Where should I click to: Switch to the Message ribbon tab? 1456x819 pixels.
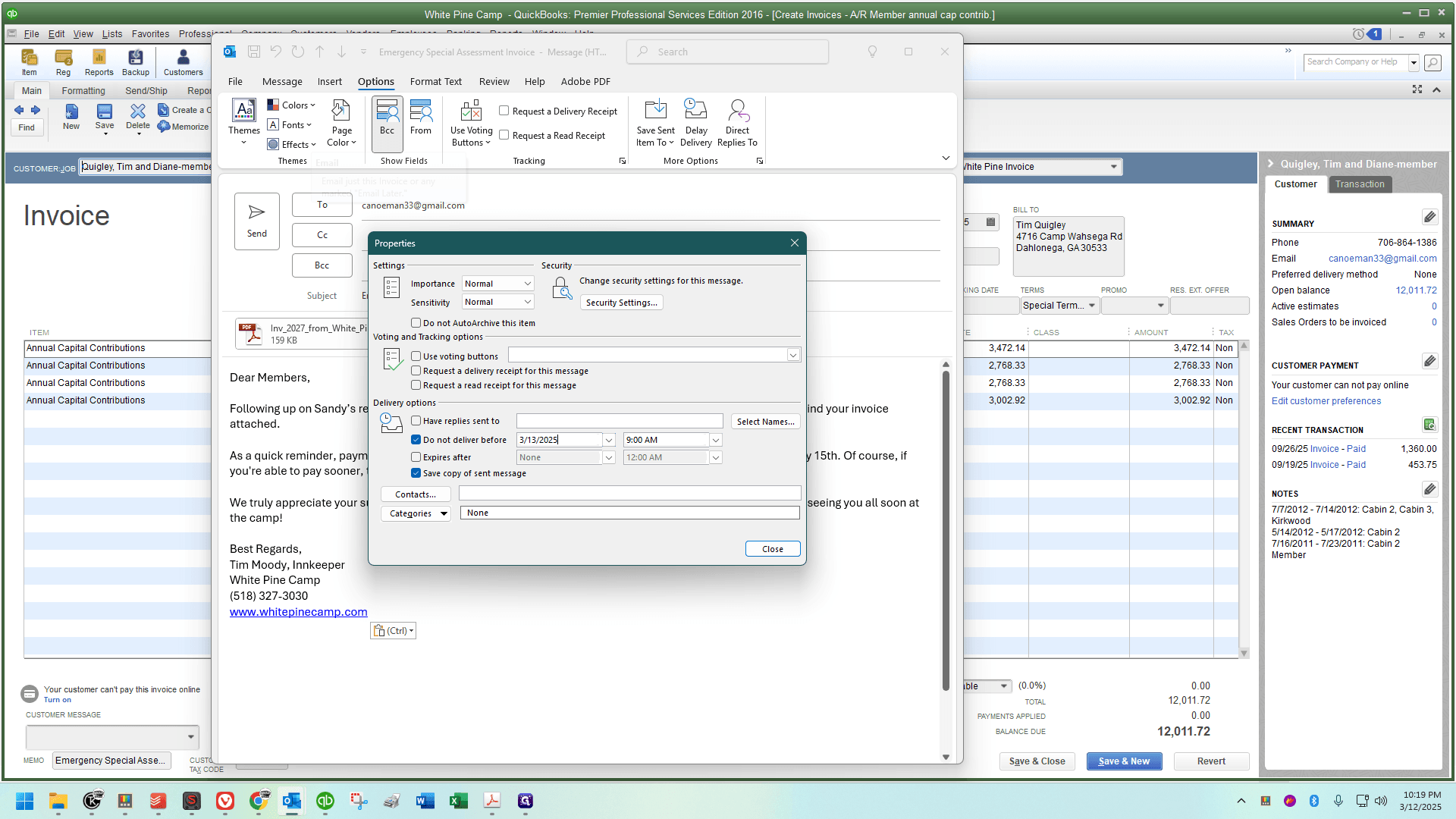[x=282, y=82]
